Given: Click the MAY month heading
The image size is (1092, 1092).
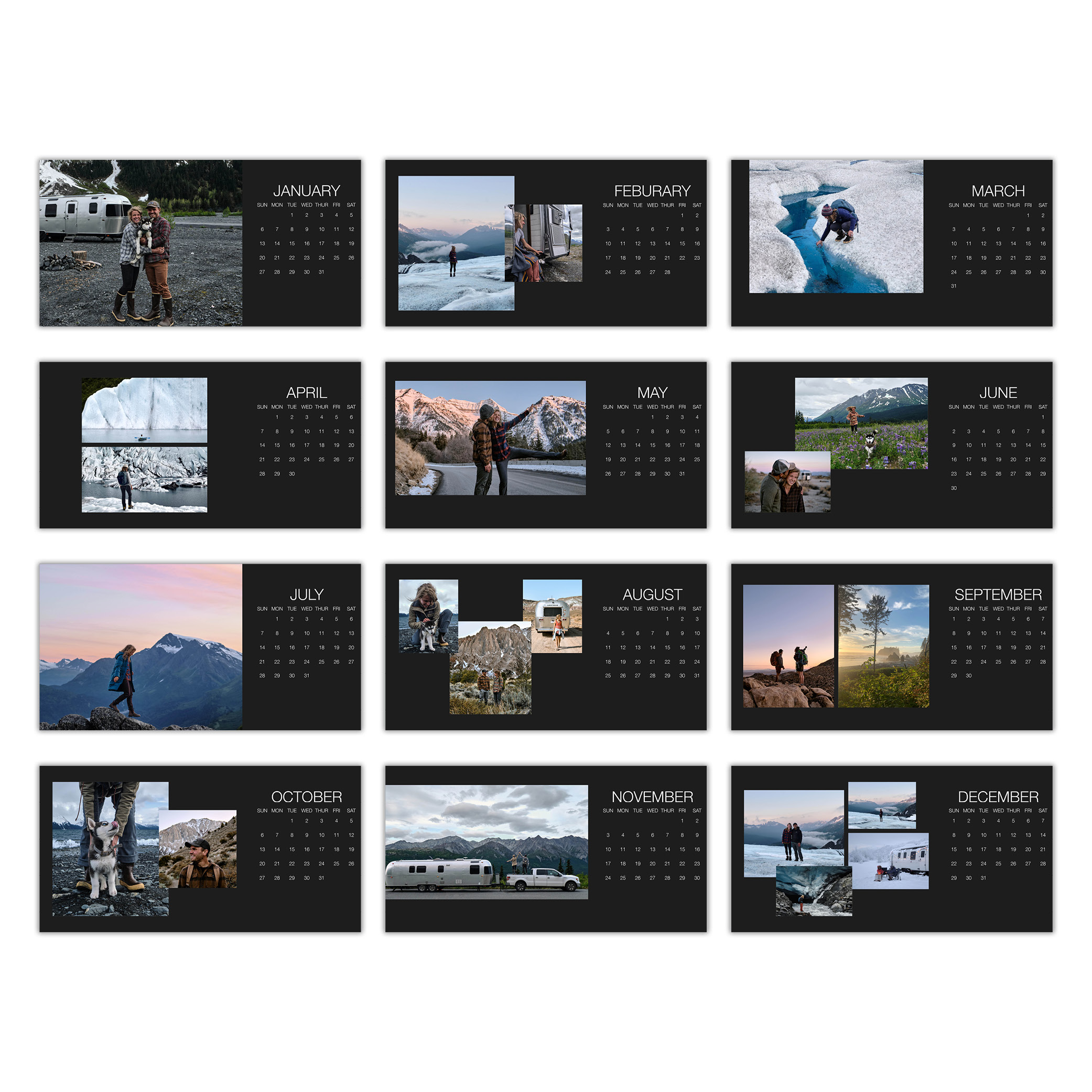Looking at the screenshot, I should tap(652, 393).
